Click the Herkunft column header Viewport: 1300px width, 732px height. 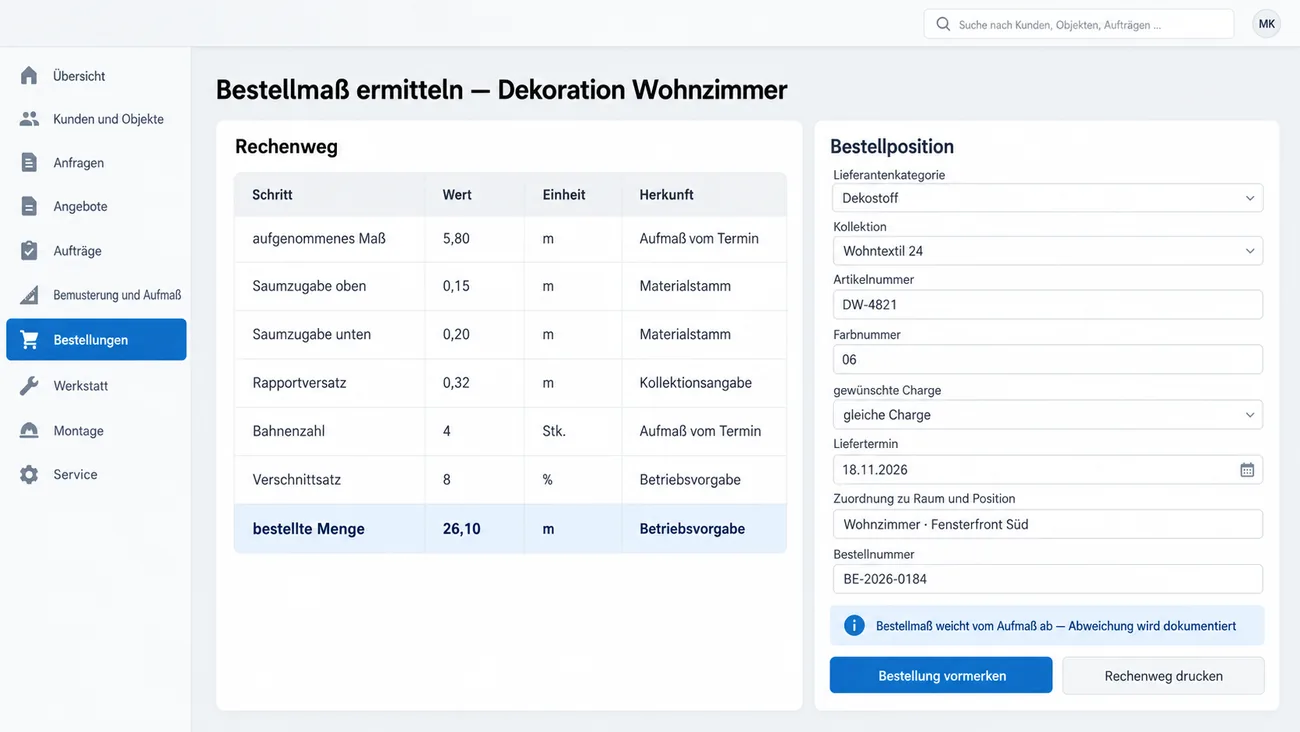point(666,195)
